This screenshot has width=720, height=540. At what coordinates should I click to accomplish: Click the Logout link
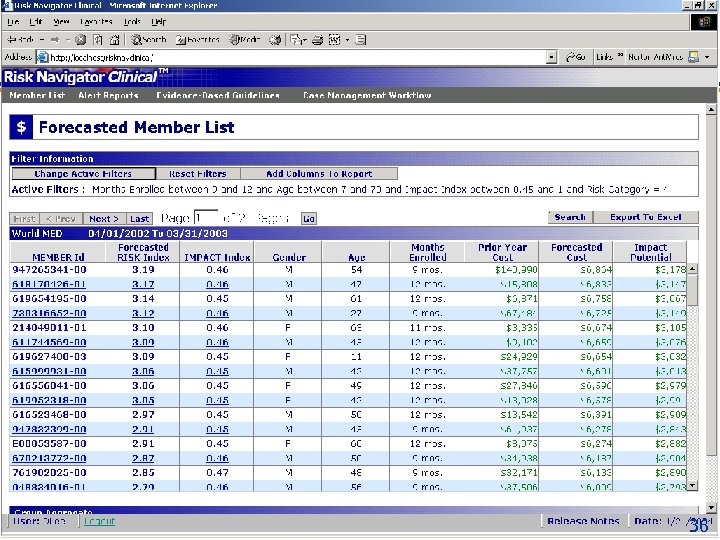click(x=99, y=521)
